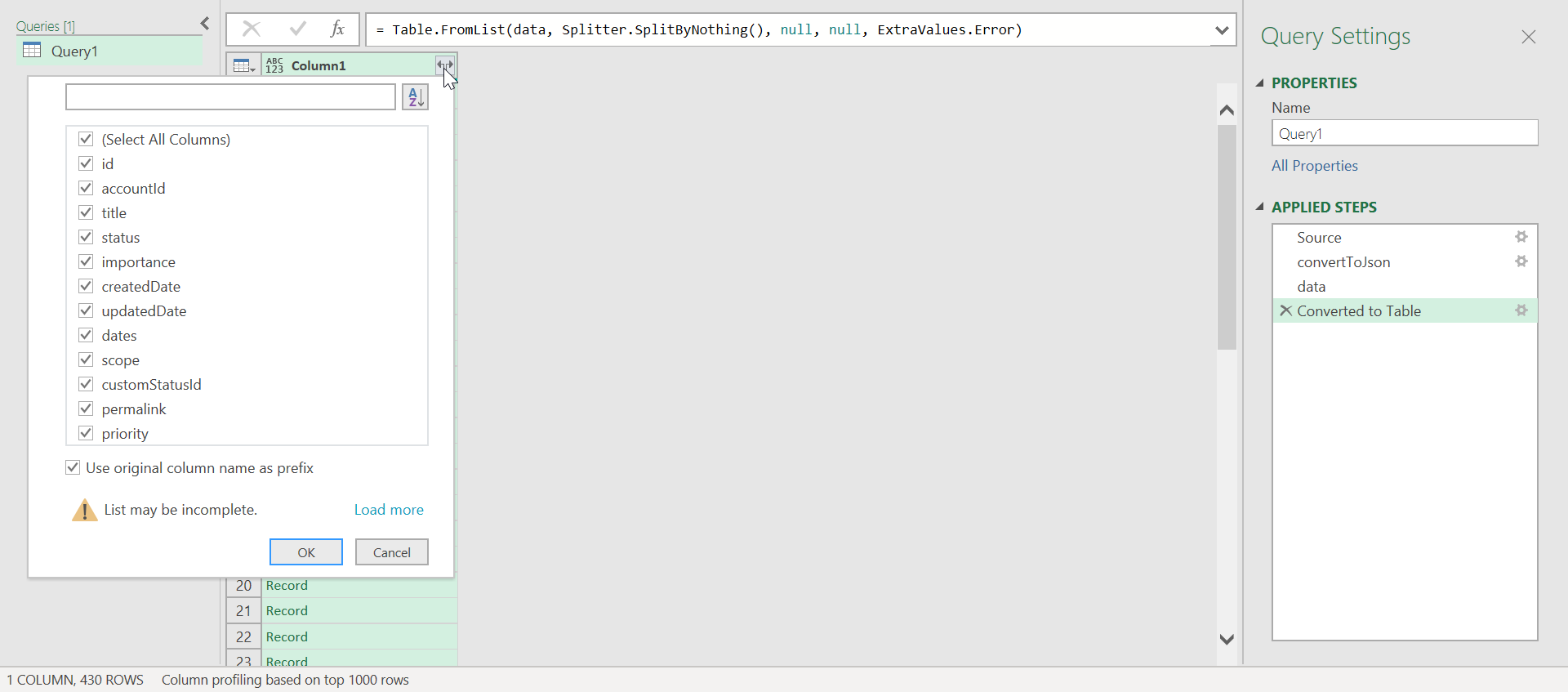The image size is (1568, 692).
Task: Click the ABC123 data type icon
Action: point(274,65)
